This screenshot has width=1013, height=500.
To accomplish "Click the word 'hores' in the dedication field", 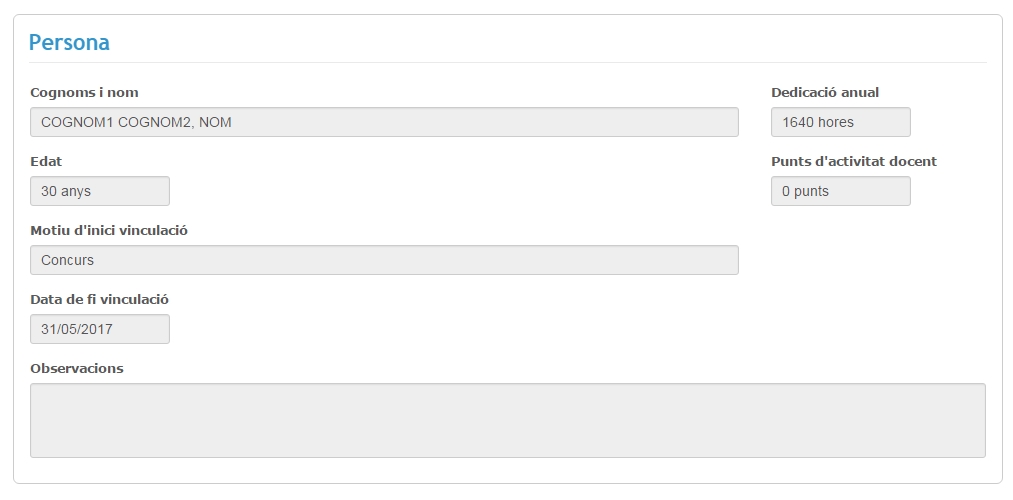I will 836,122.
